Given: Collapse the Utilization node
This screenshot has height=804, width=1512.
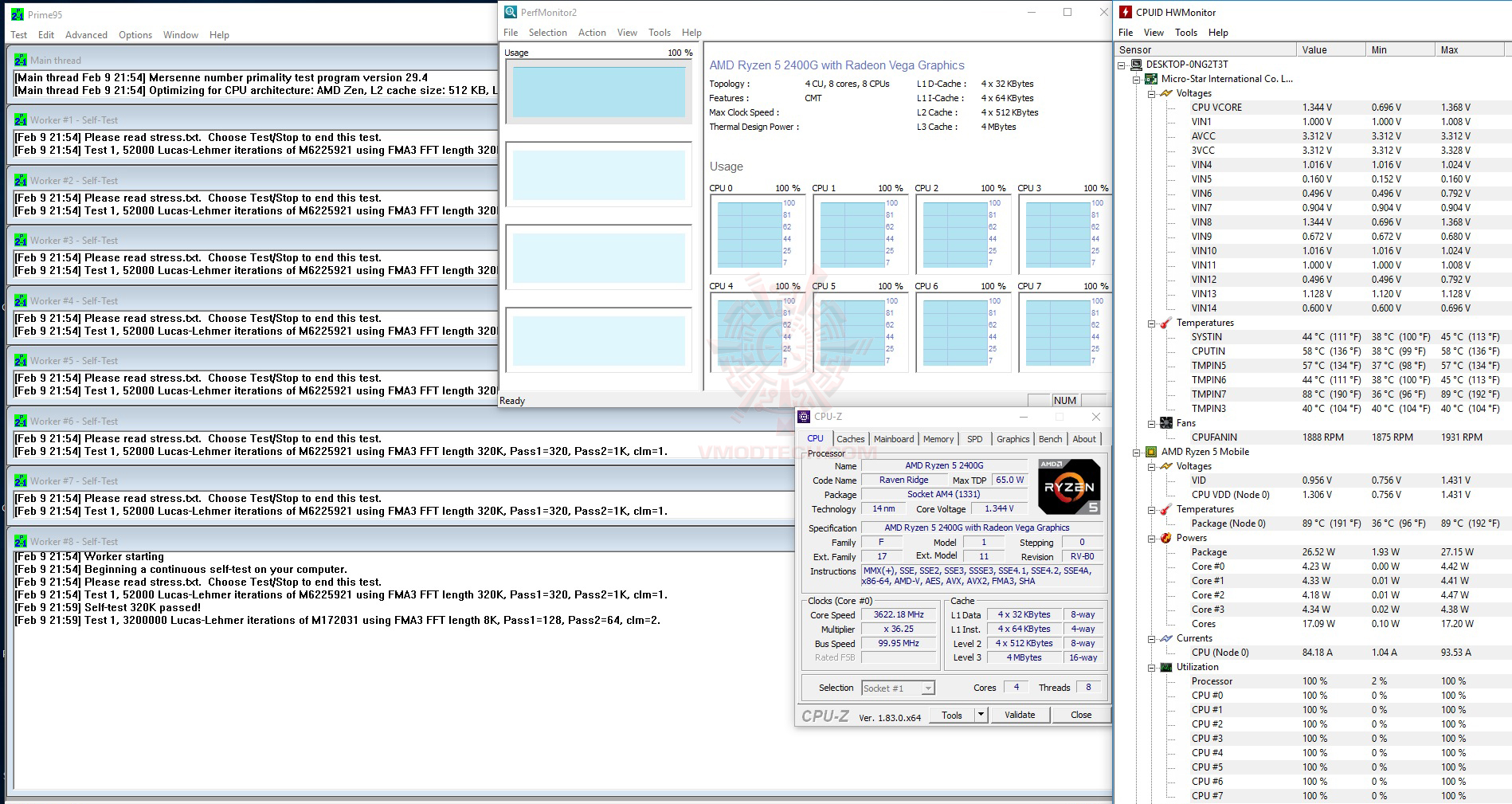Looking at the screenshot, I should (x=1152, y=667).
